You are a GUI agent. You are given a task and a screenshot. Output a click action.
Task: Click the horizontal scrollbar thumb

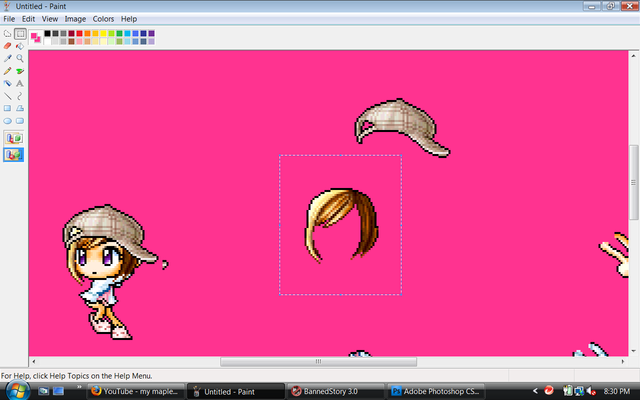(318, 362)
